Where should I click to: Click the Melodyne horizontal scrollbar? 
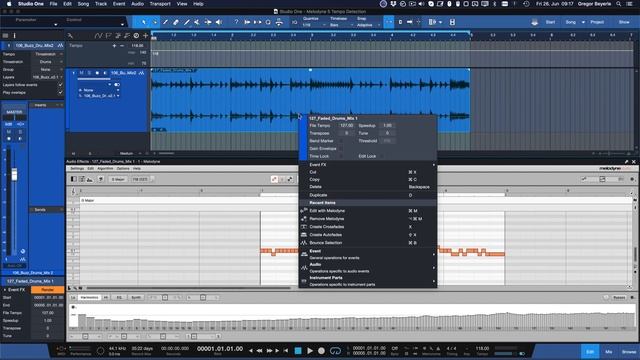pyautogui.click(x=188, y=288)
